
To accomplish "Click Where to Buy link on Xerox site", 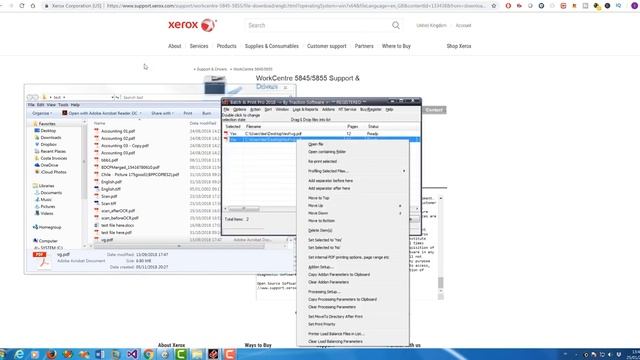I will pyautogui.click(x=396, y=46).
